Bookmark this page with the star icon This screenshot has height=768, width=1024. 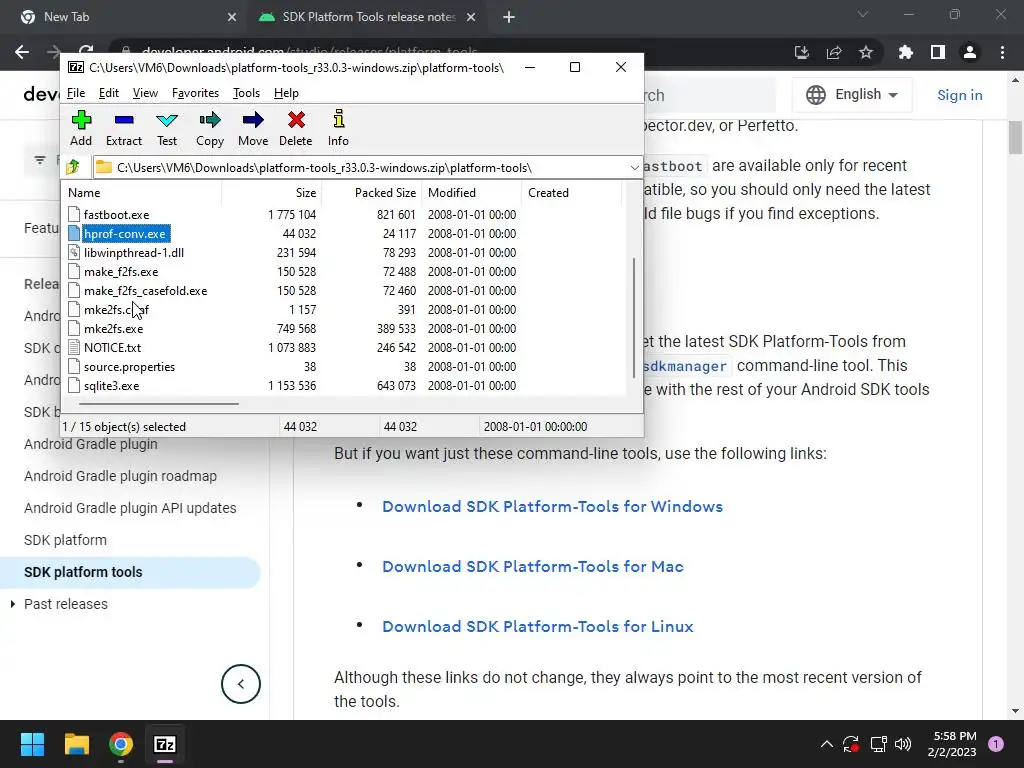click(x=866, y=52)
